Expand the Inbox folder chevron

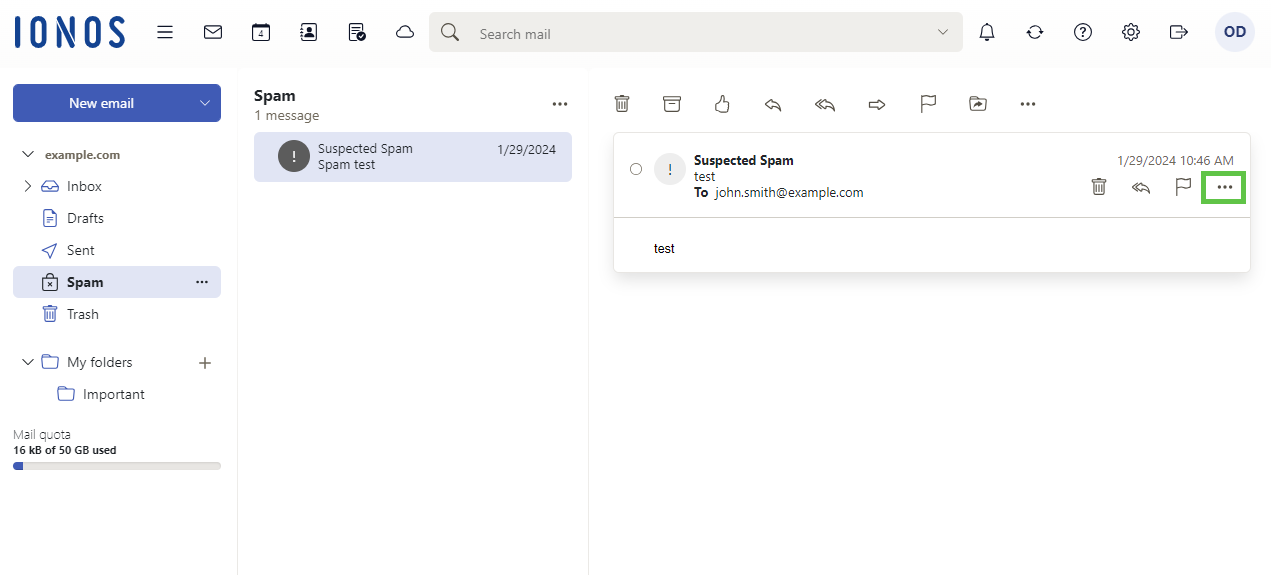tap(27, 186)
